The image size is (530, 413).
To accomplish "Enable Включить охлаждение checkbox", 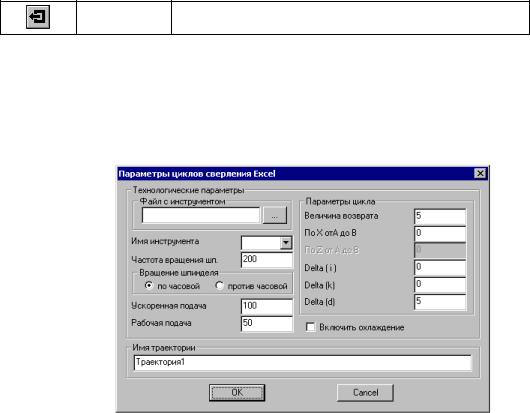I will (310, 327).
